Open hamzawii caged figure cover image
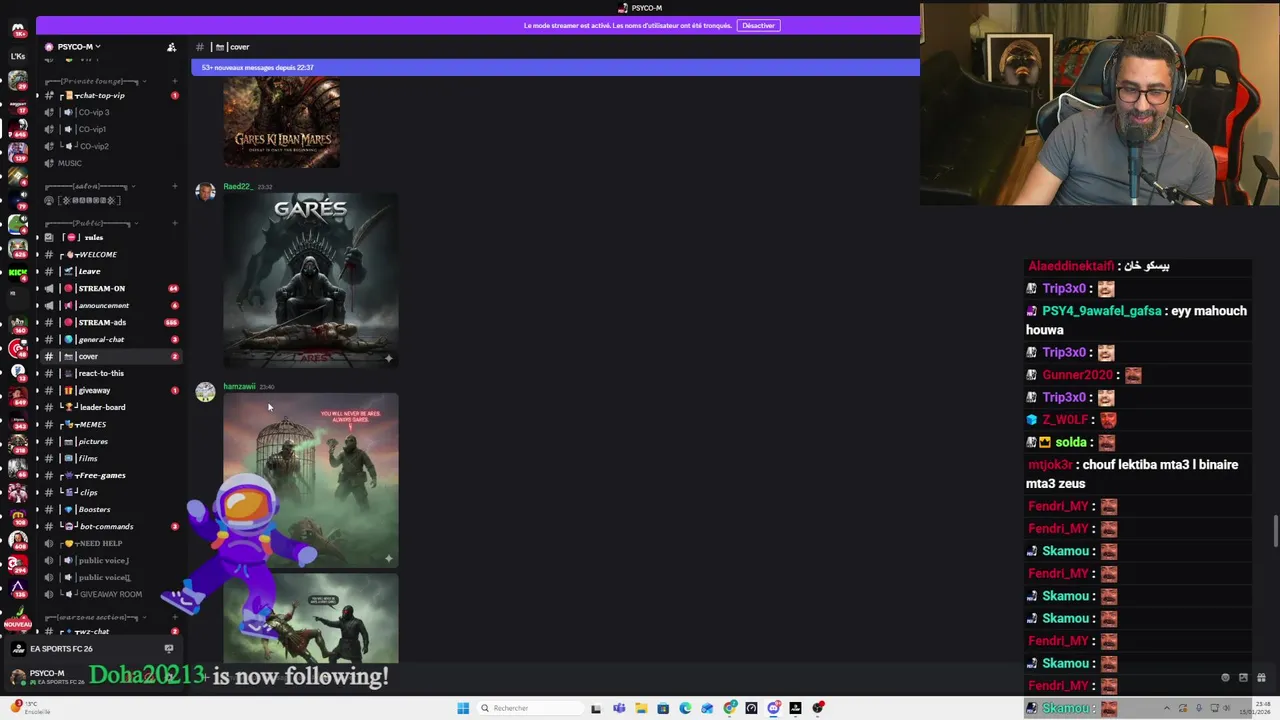 pyautogui.click(x=311, y=480)
